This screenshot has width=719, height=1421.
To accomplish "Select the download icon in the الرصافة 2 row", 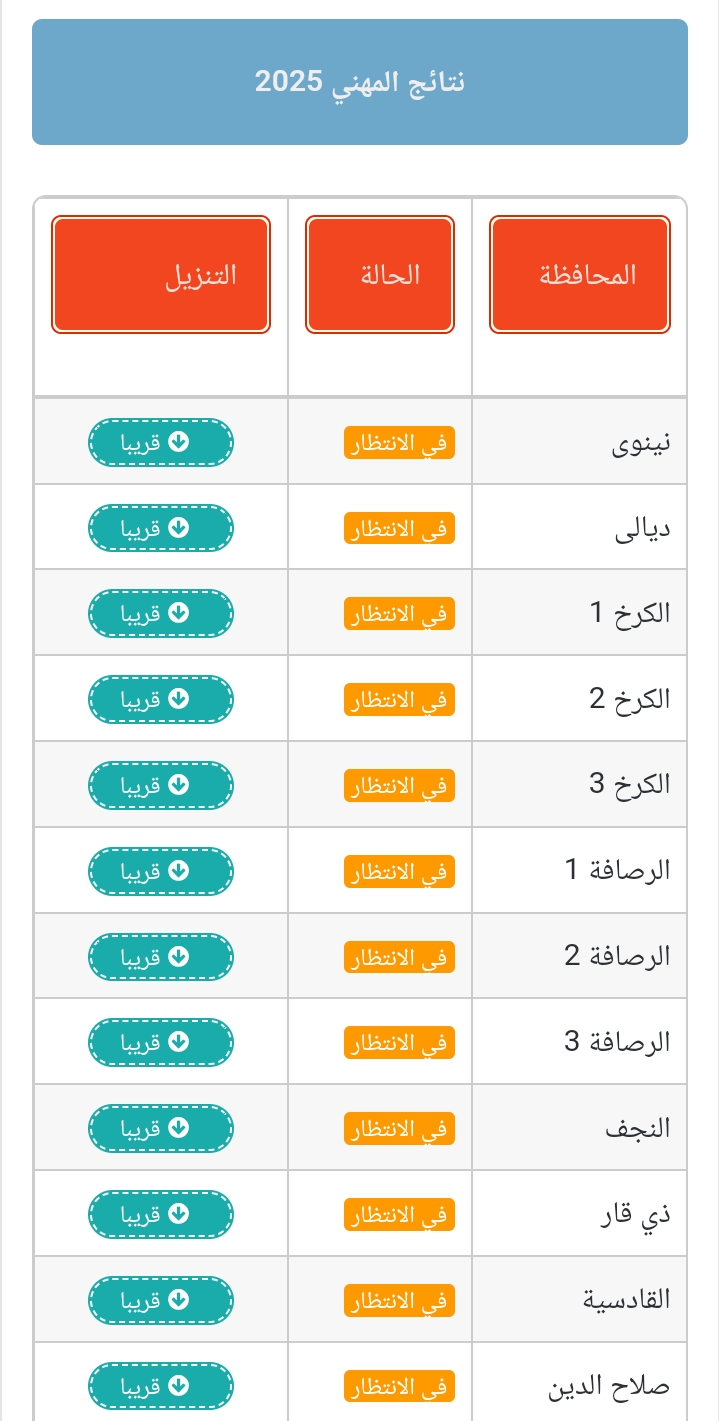I will [x=178, y=957].
